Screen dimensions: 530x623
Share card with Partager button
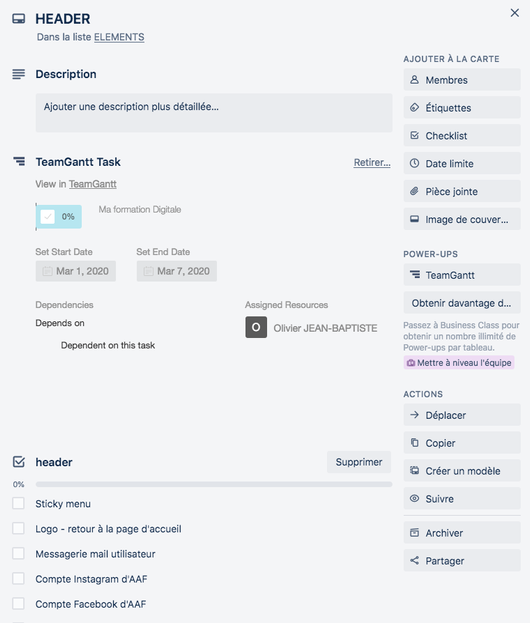click(x=462, y=561)
